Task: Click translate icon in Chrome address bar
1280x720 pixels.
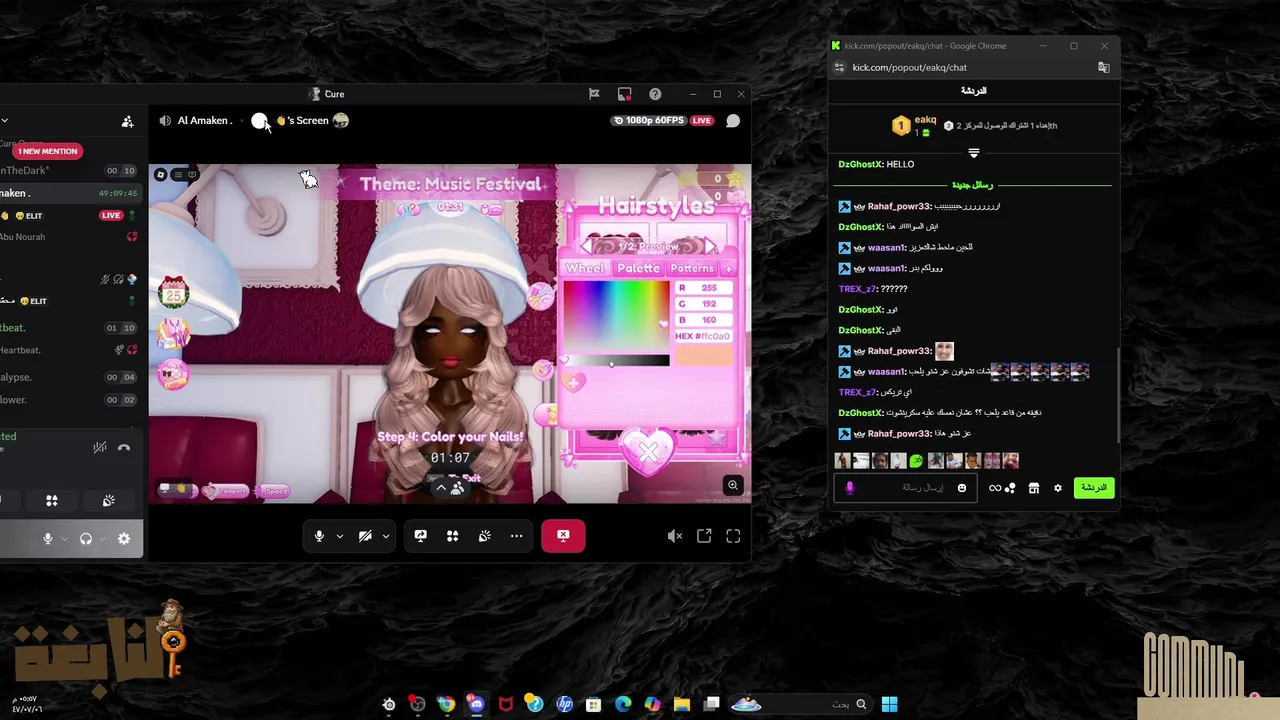Action: [1104, 67]
